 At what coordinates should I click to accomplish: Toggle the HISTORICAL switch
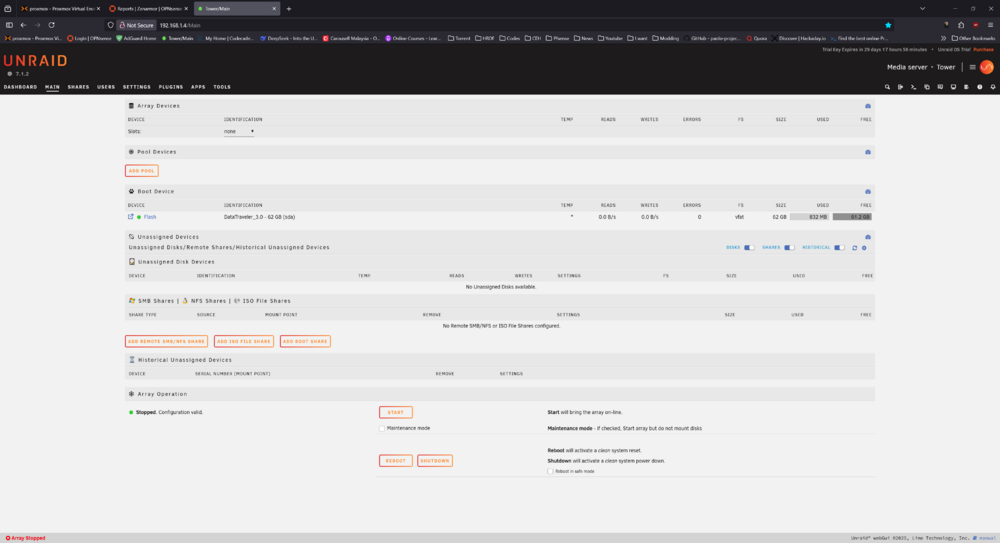coord(839,248)
